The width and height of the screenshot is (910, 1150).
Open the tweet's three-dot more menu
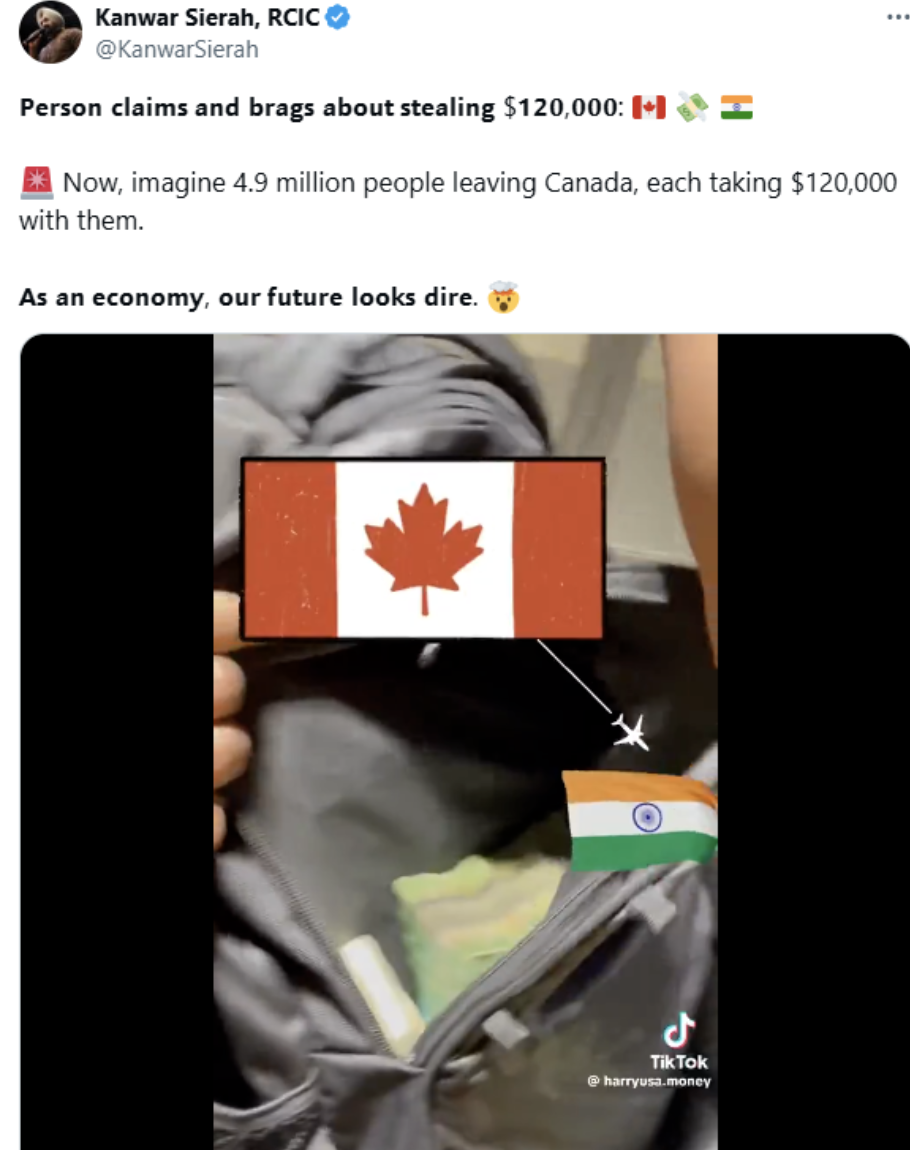click(x=898, y=17)
